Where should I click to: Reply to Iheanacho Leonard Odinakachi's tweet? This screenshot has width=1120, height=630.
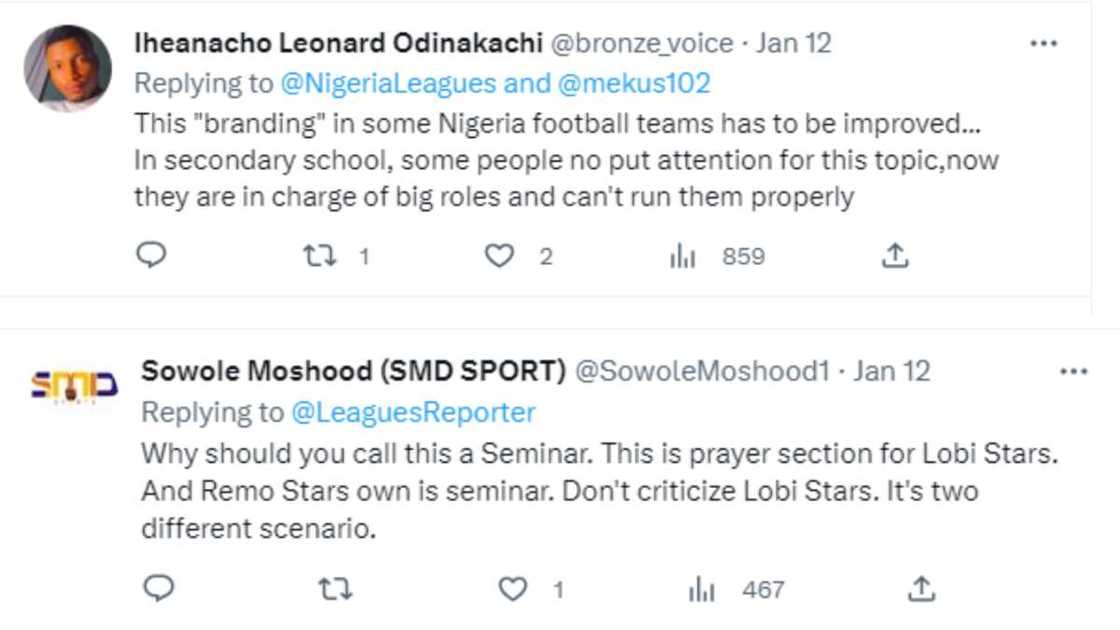pos(150,257)
